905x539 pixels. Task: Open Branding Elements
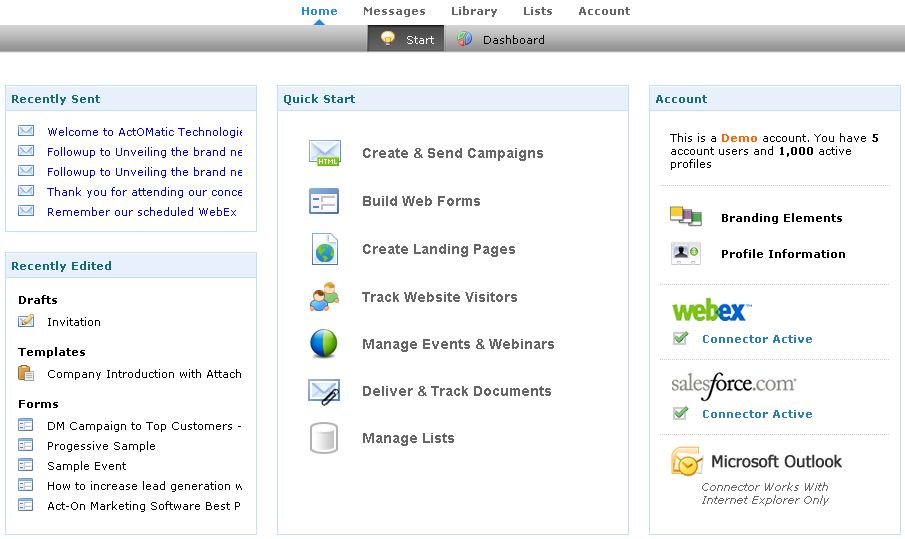(x=781, y=218)
